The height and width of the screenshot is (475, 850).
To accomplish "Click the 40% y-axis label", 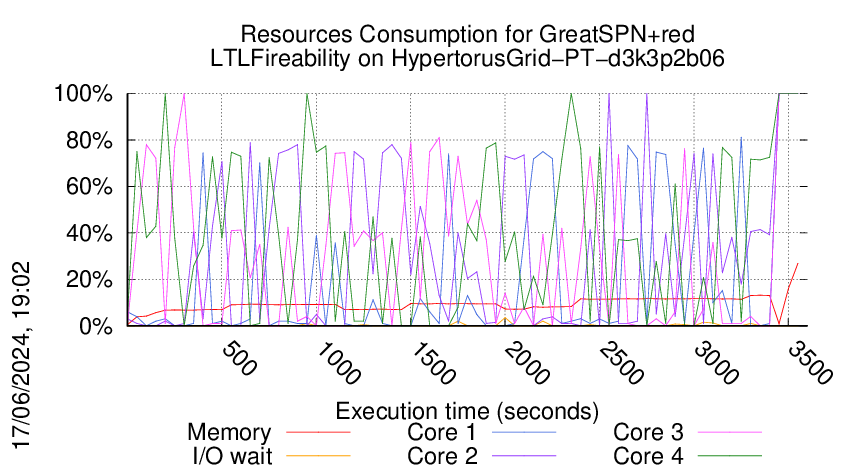I will [x=89, y=234].
